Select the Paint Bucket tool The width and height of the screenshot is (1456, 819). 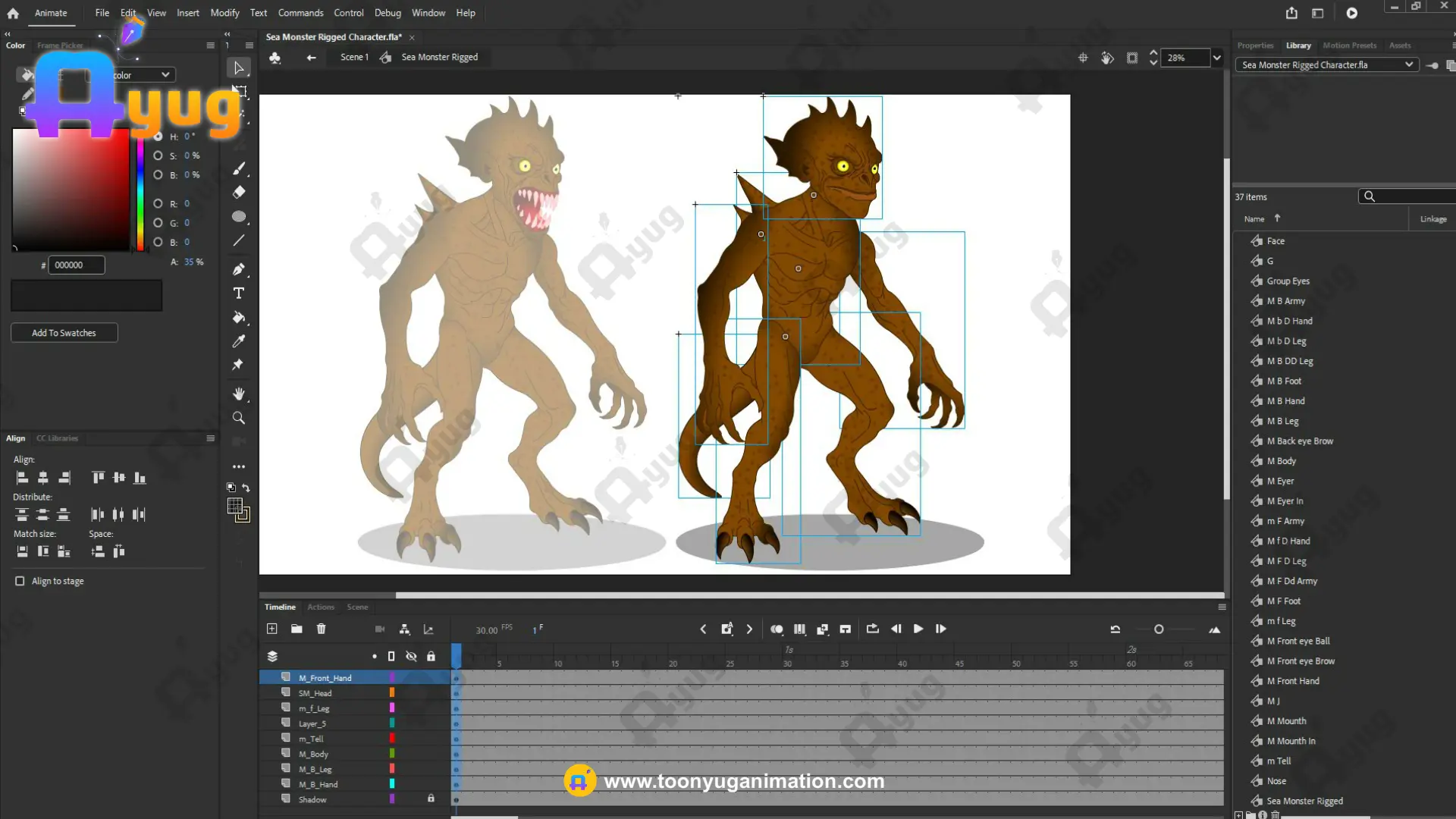(x=239, y=318)
